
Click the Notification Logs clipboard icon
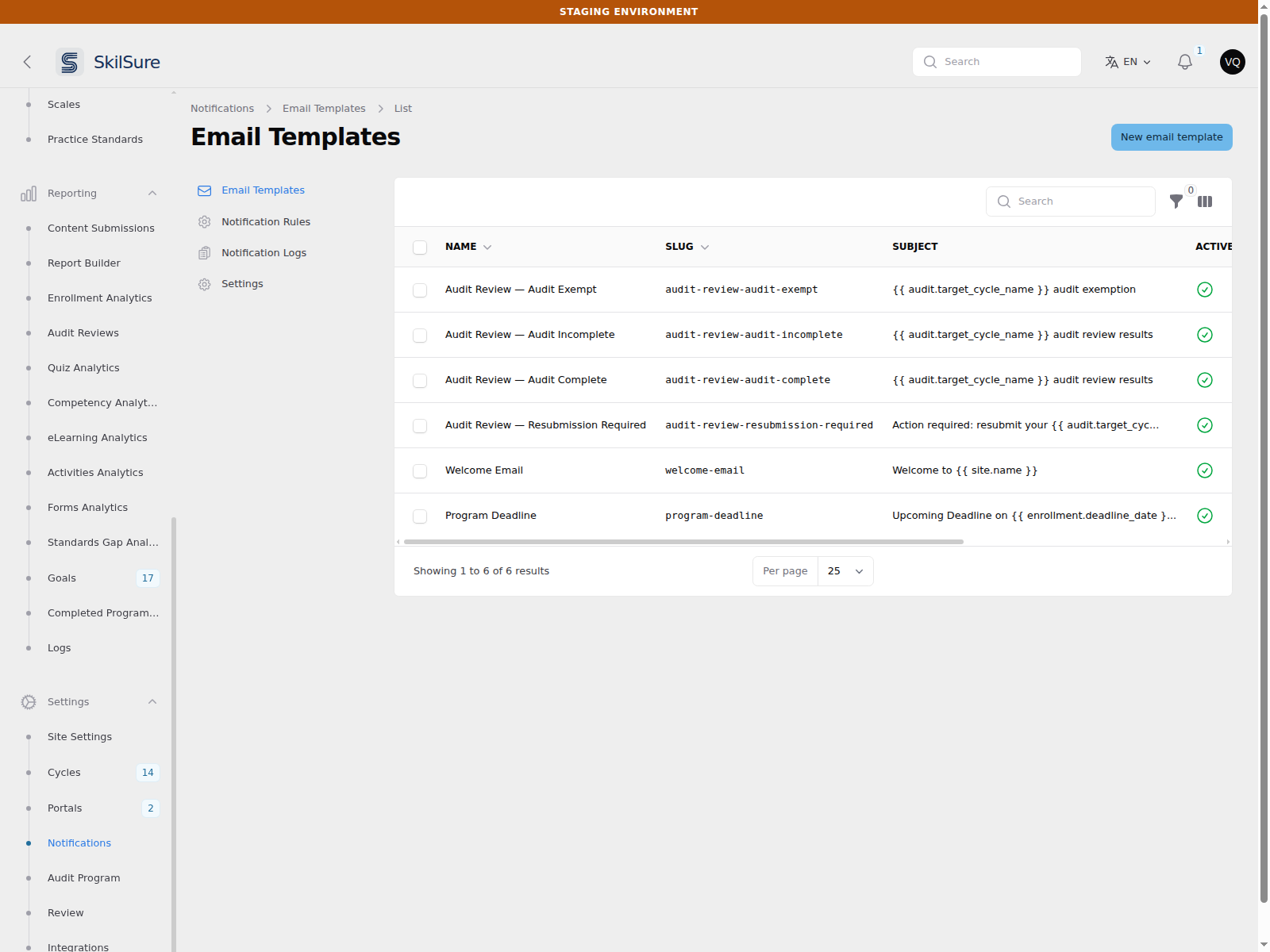click(204, 253)
